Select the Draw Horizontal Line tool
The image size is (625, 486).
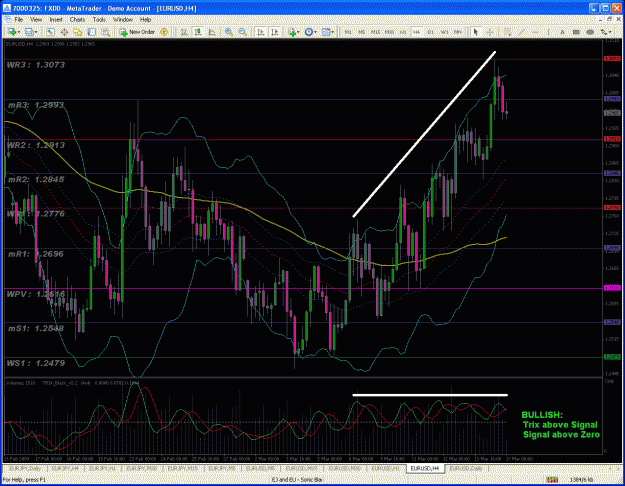pos(535,32)
